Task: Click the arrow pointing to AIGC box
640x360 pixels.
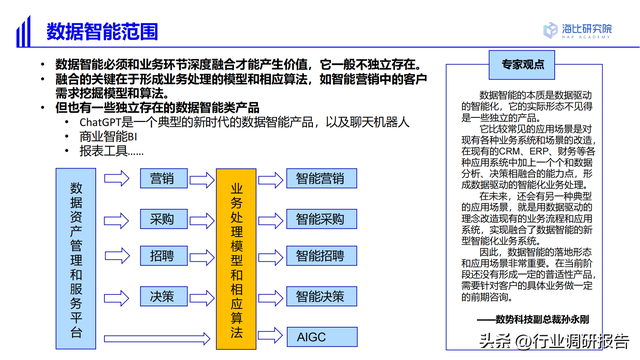Action: click(271, 336)
